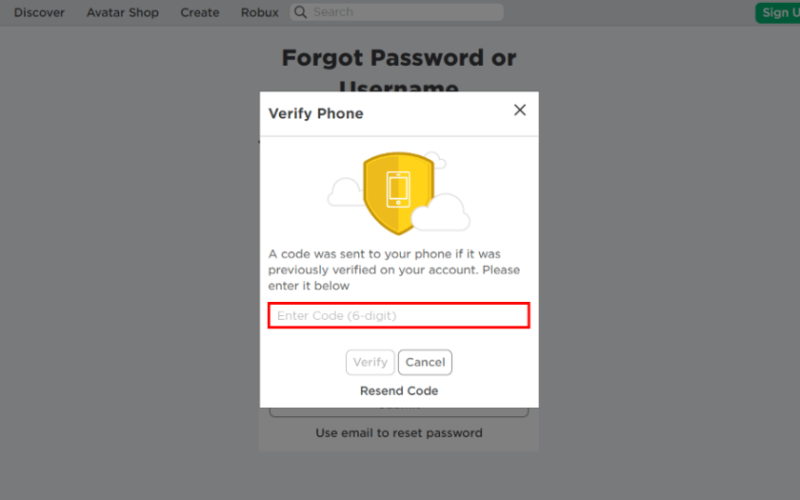Select Robux in the top navigation
The width and height of the screenshot is (800, 500).
pos(260,12)
